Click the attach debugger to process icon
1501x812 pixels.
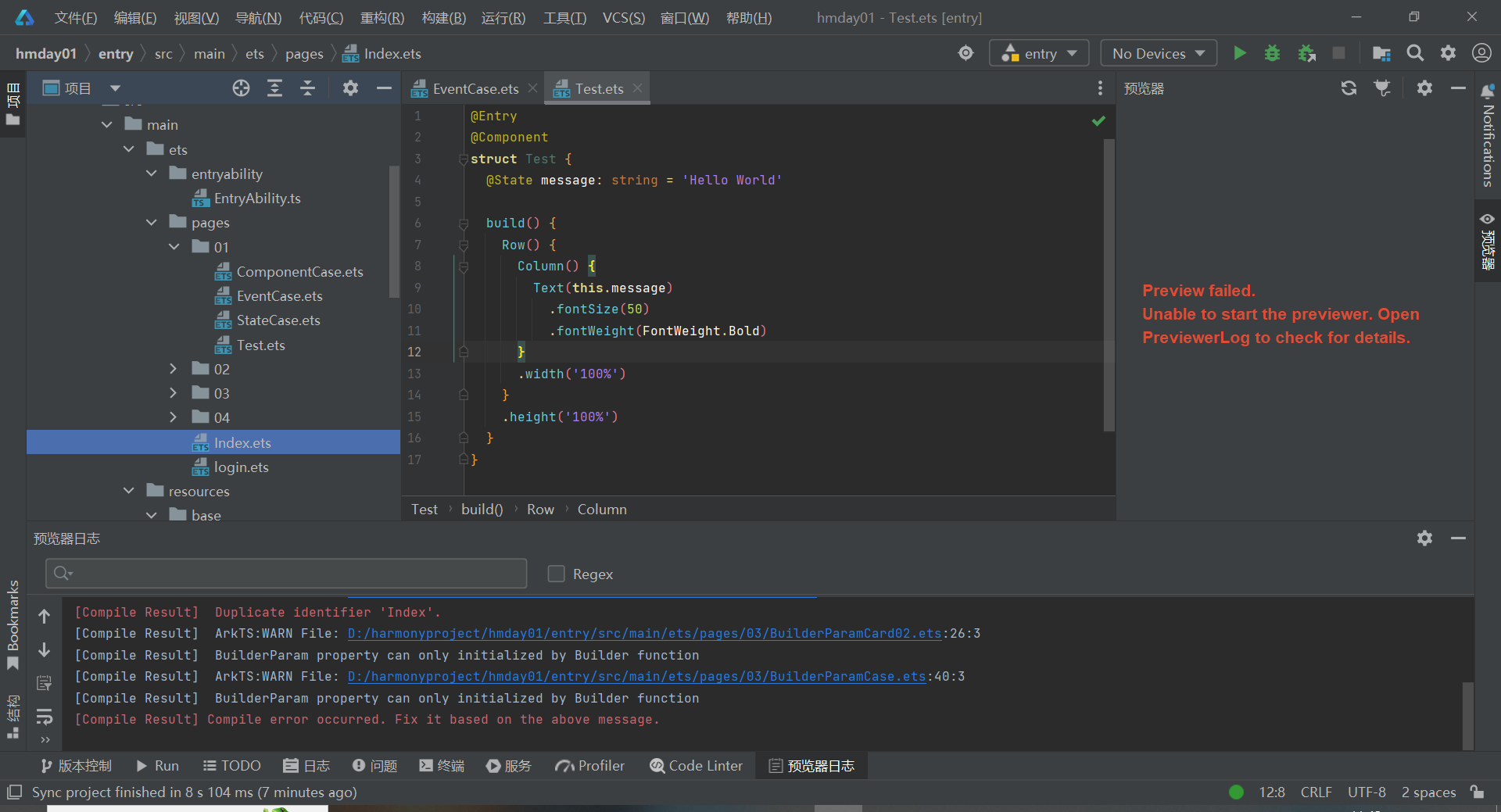pyautogui.click(x=1306, y=53)
